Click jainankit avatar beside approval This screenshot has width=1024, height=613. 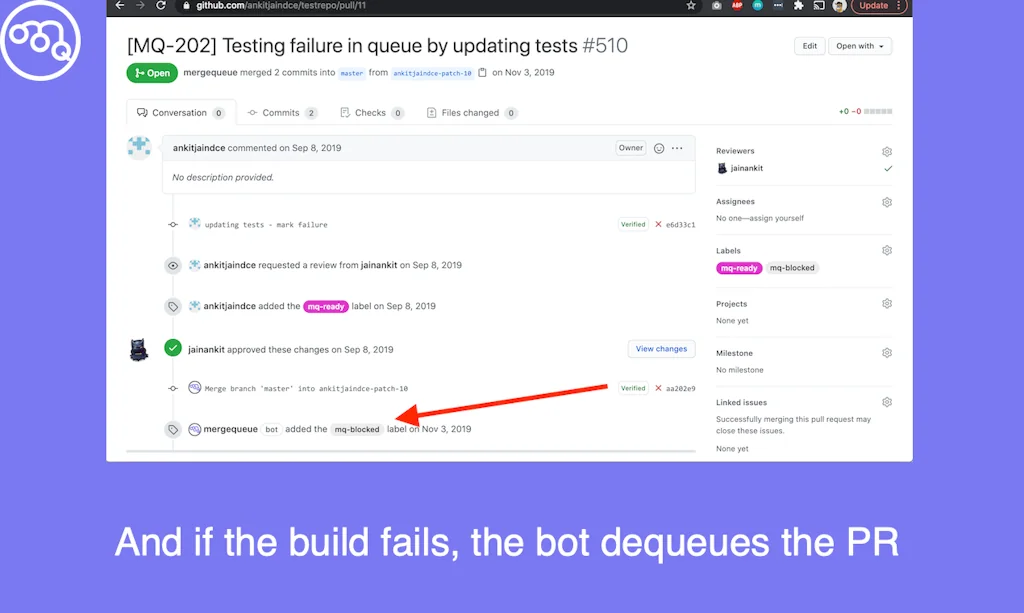[x=138, y=350]
